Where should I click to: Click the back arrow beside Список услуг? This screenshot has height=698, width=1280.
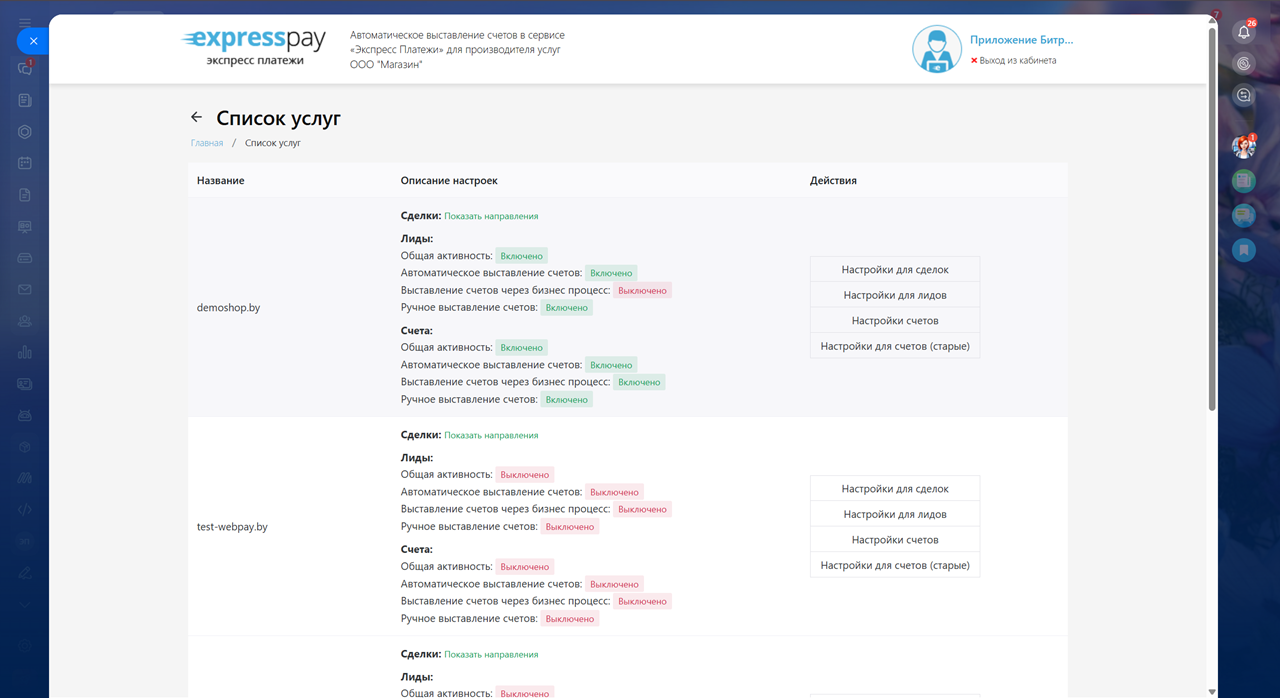pos(196,117)
